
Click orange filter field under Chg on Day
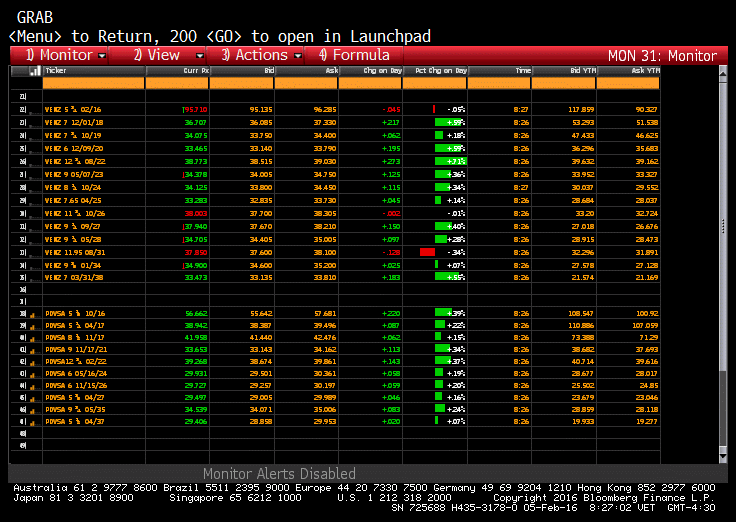[x=370, y=83]
